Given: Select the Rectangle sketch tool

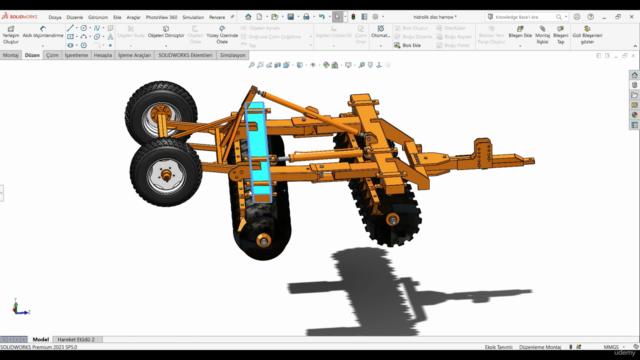Looking at the screenshot, I should [x=70, y=37].
